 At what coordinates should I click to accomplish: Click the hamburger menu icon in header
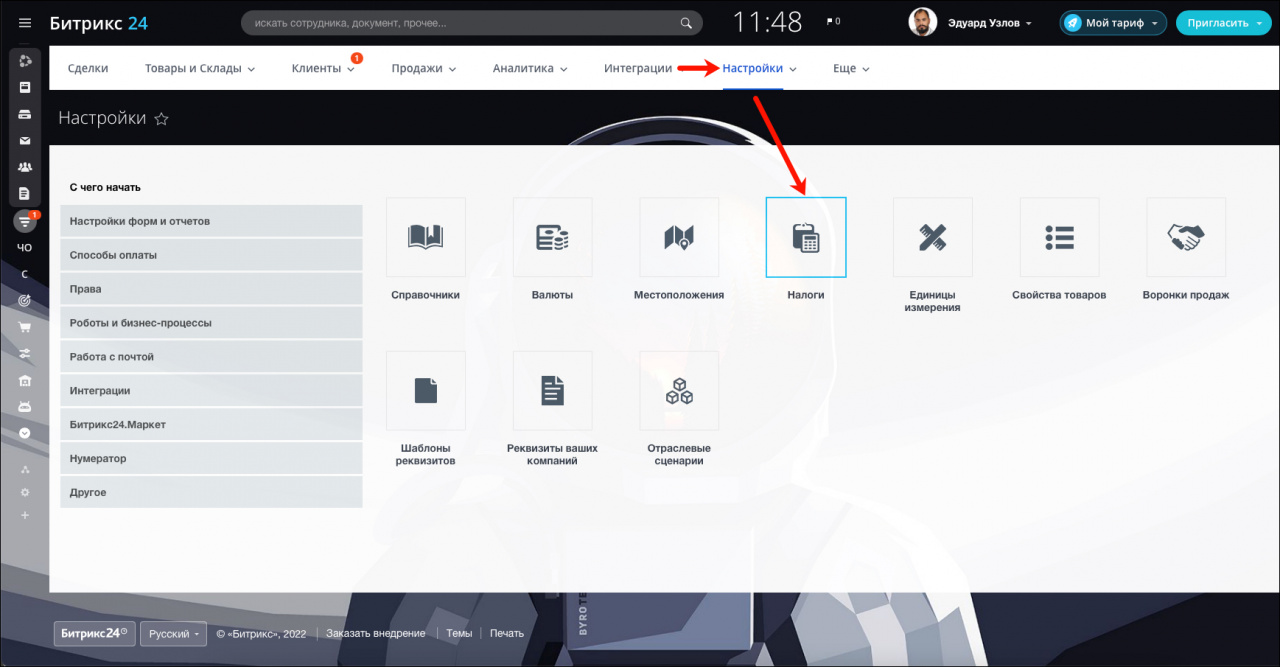(x=25, y=23)
